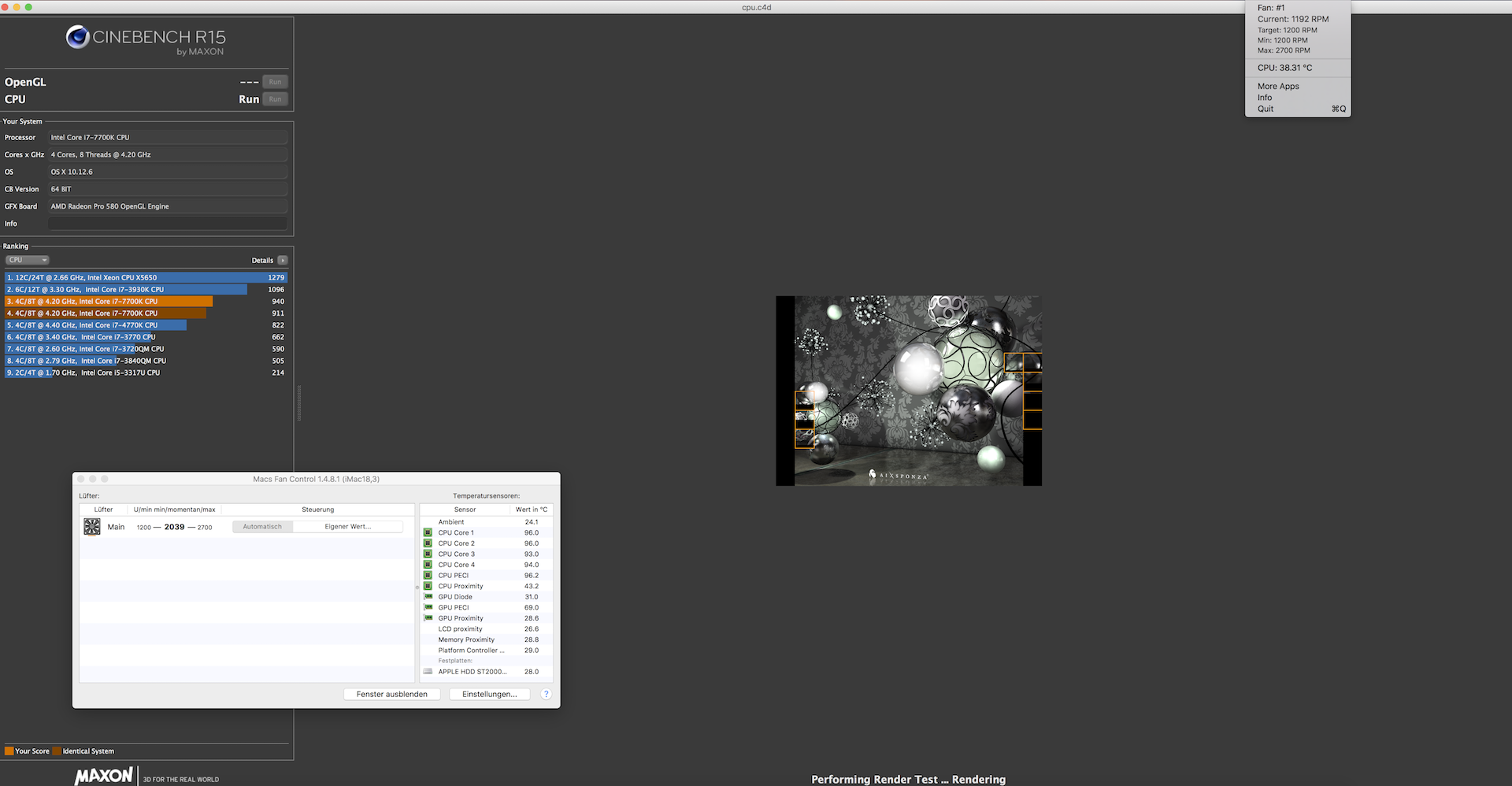Click the MAXON logo at the bottom

pyautogui.click(x=104, y=776)
